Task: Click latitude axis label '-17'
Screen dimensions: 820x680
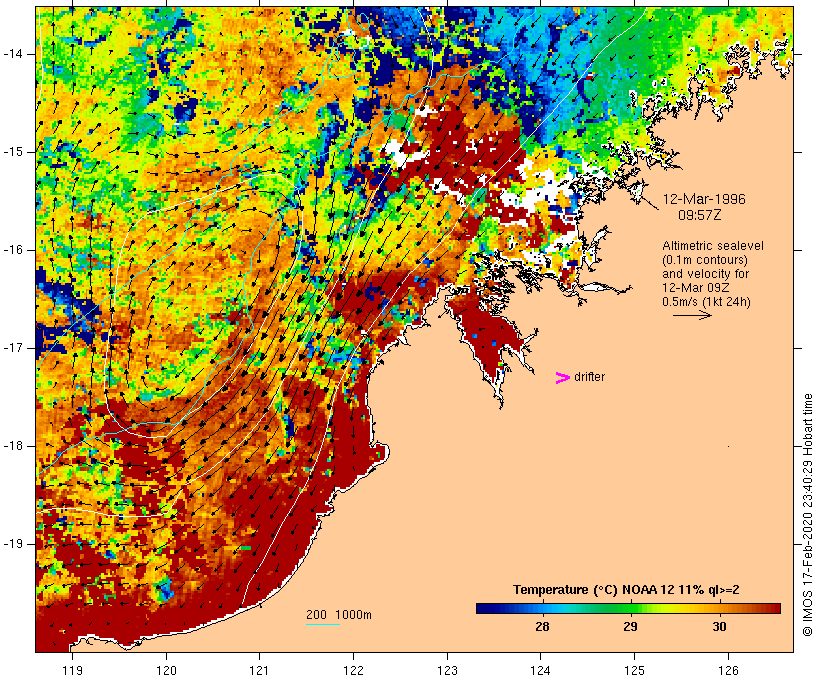Action: [x=13, y=348]
